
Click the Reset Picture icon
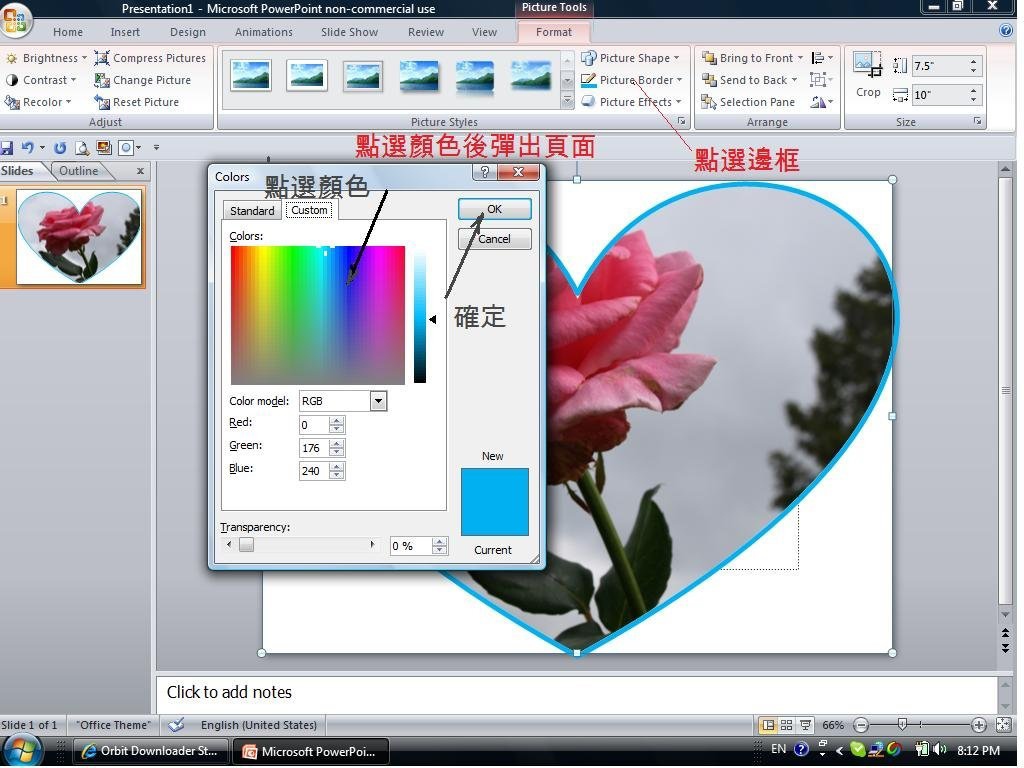pos(102,102)
